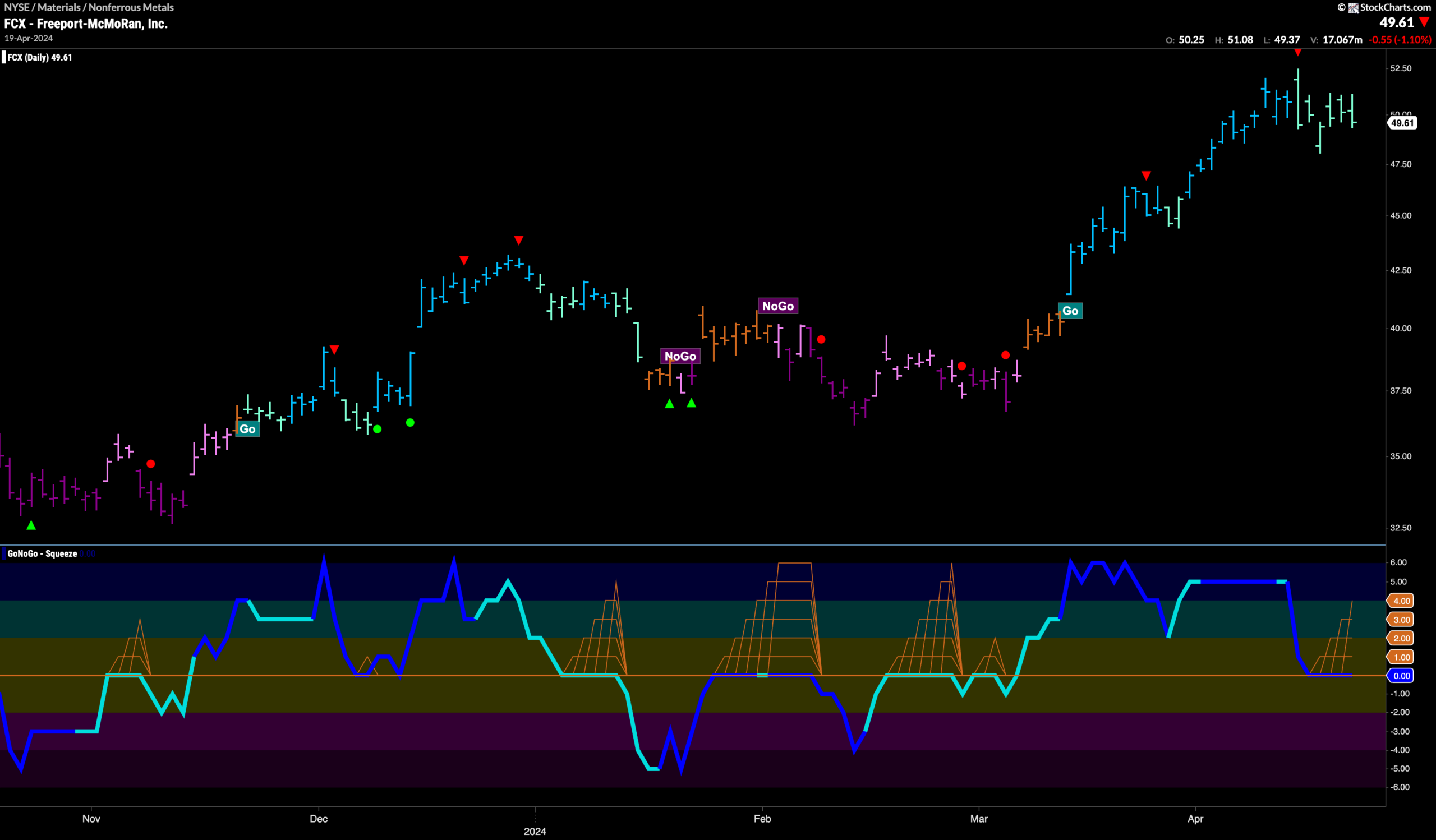Click the NoGo label above February bars
Viewport: 1436px width, 840px height.
(x=778, y=306)
